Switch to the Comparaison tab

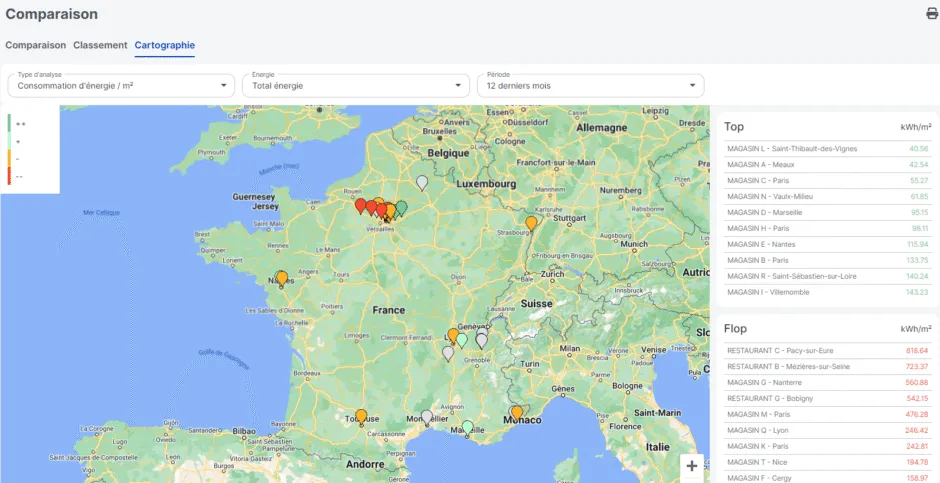(35, 45)
